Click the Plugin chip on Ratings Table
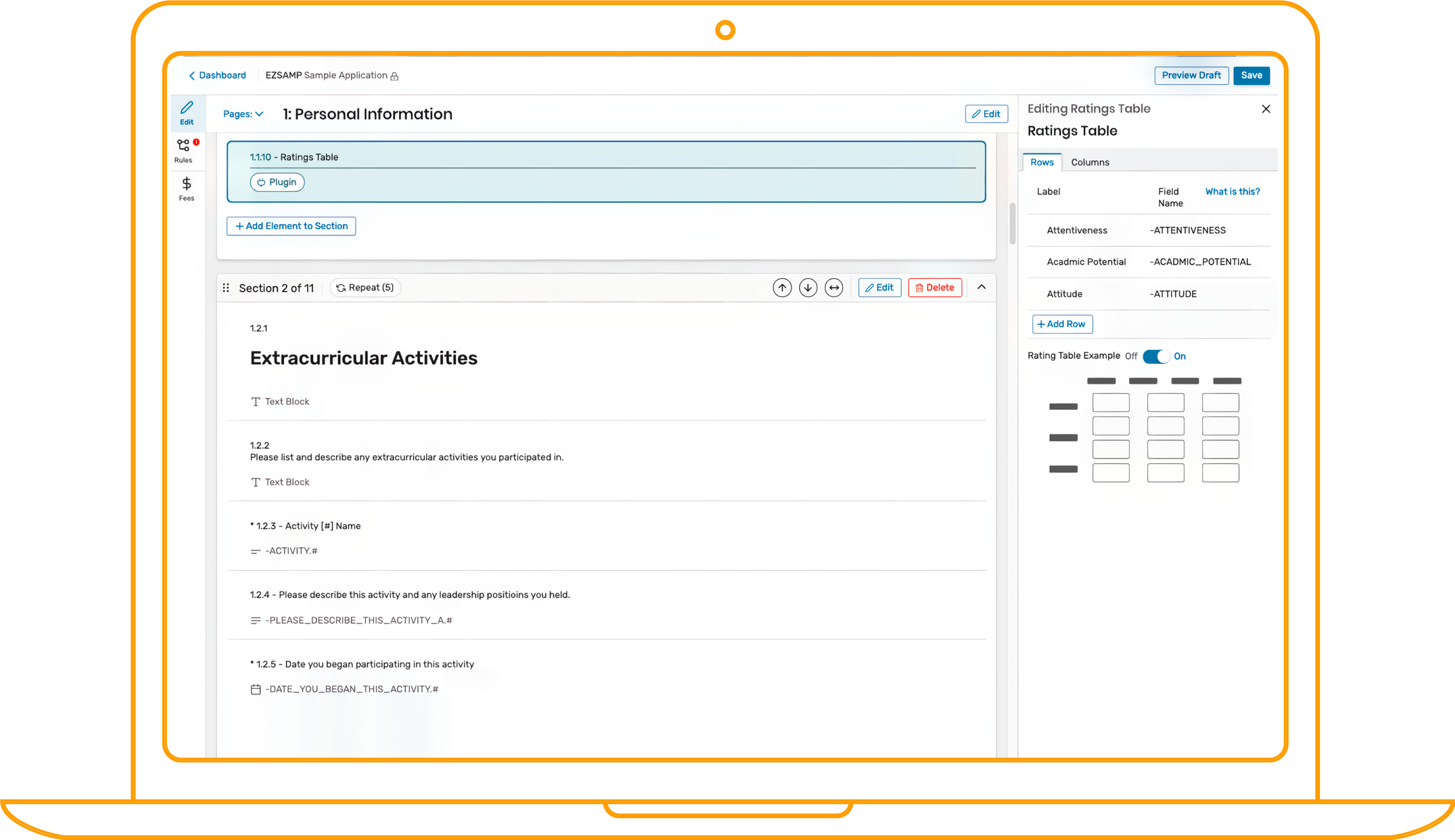 tap(277, 182)
